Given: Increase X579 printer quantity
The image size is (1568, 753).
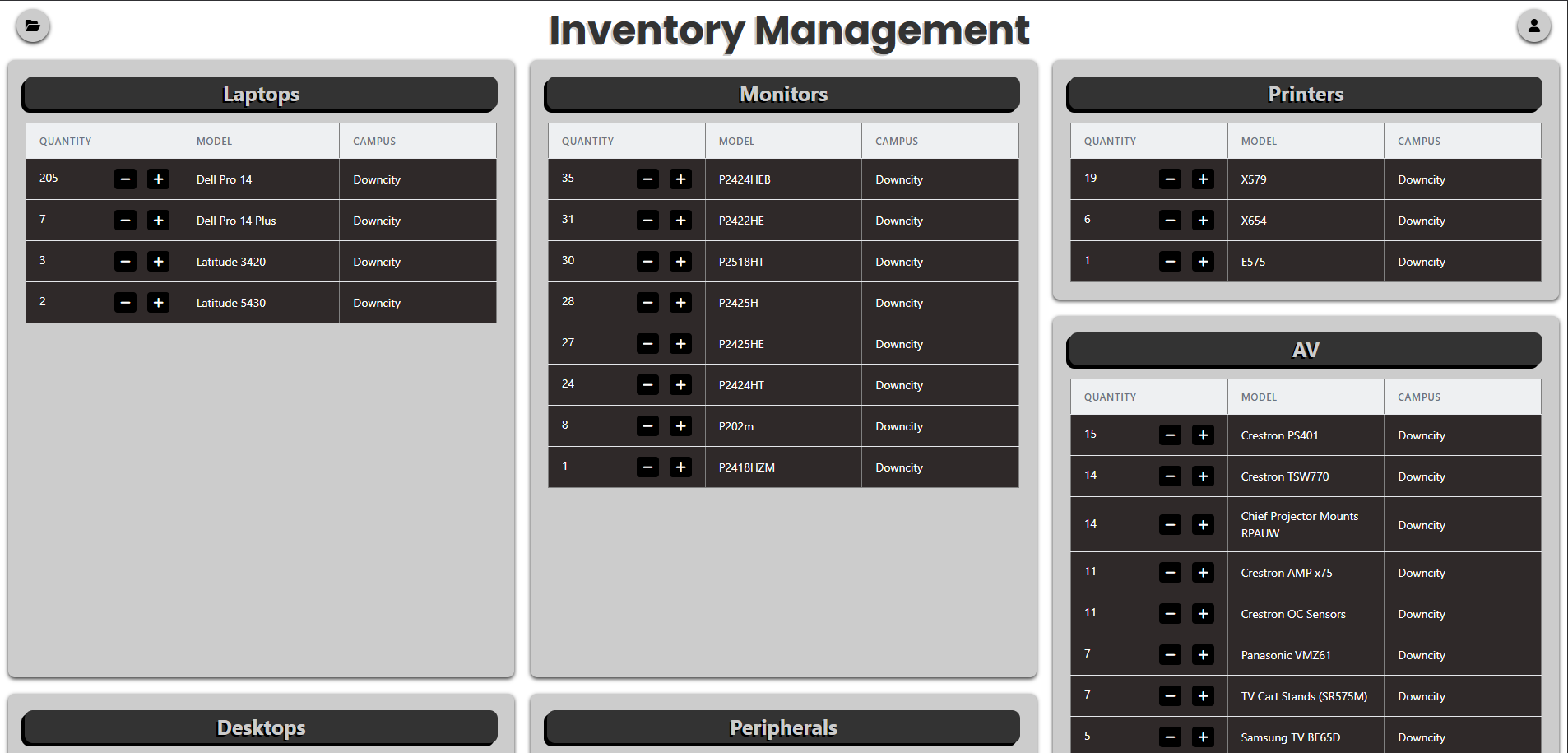Looking at the screenshot, I should tap(1203, 179).
